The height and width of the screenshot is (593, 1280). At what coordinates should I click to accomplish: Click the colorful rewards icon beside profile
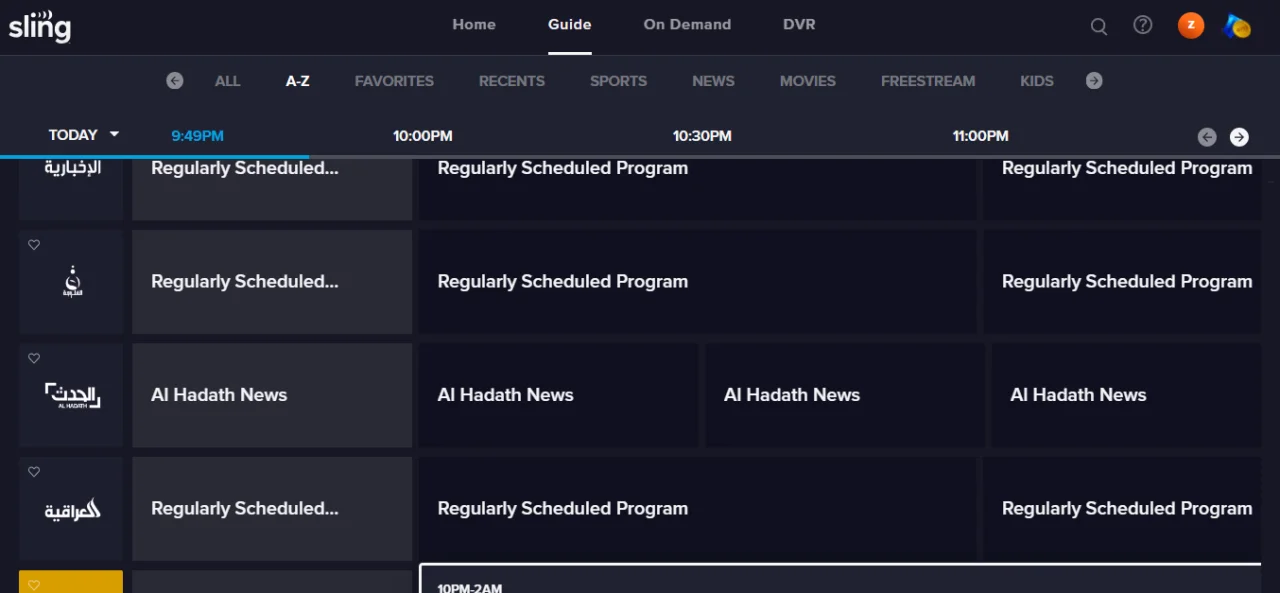pos(1237,26)
